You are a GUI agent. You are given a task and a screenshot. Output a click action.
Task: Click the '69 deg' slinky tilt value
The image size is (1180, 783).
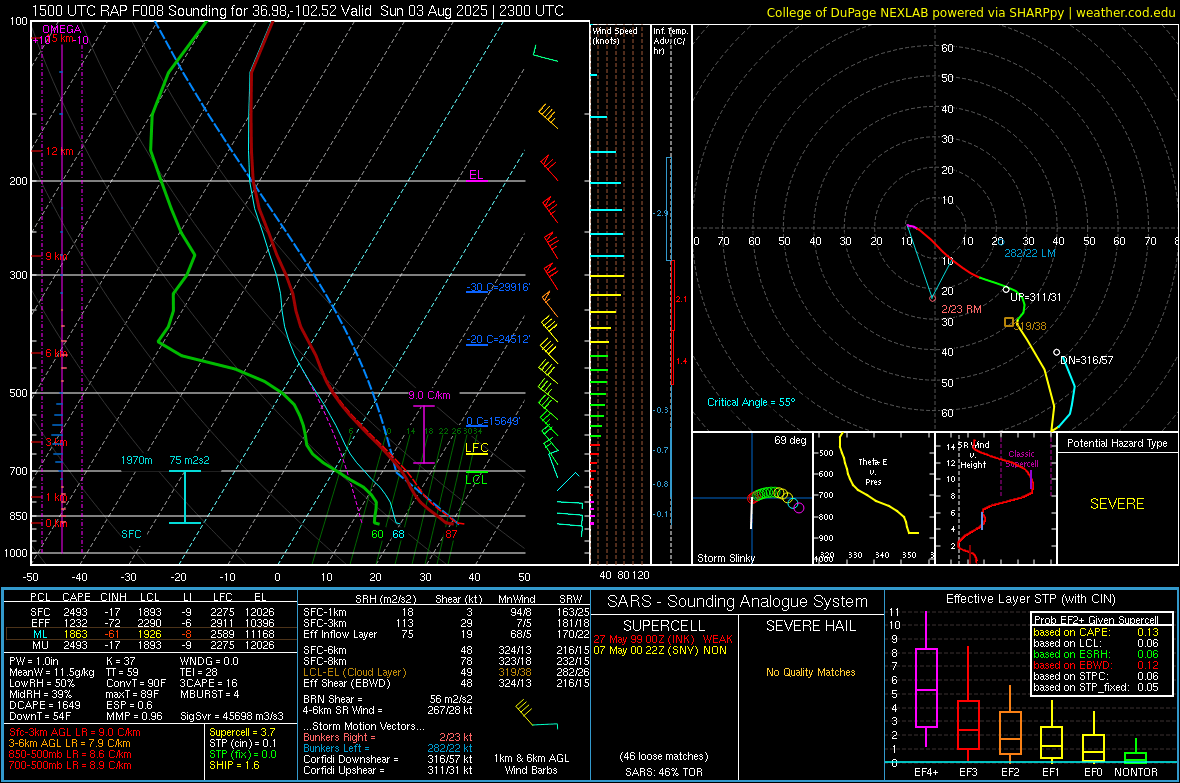790,440
